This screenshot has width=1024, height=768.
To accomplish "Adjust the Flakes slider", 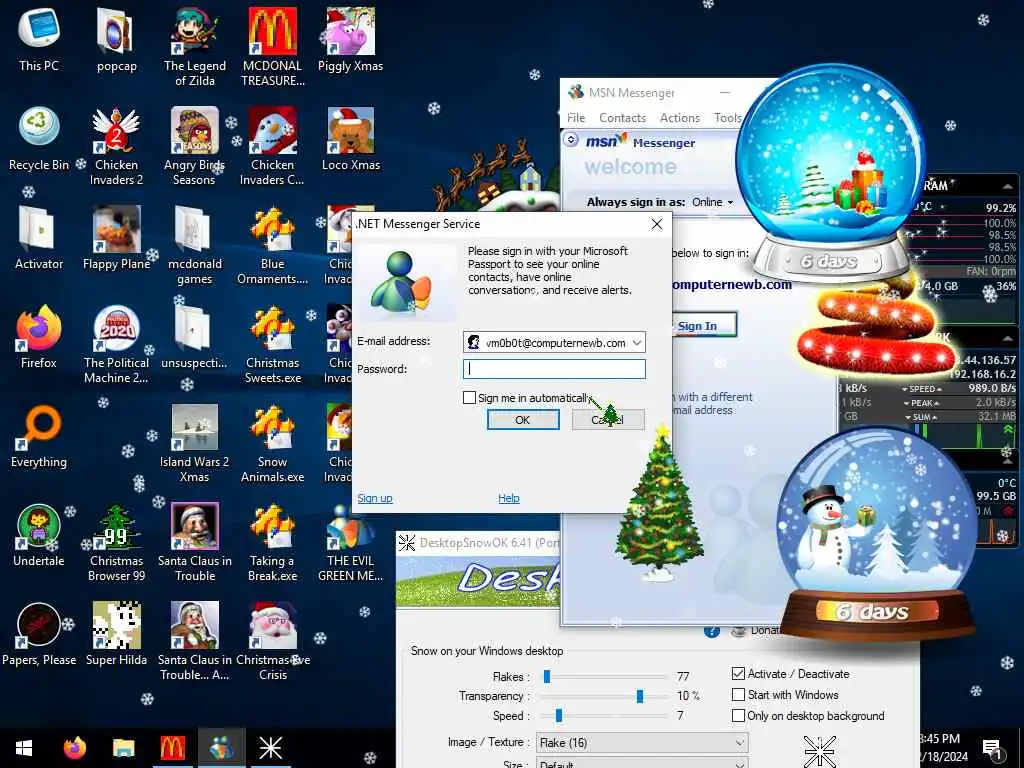I will (547, 677).
